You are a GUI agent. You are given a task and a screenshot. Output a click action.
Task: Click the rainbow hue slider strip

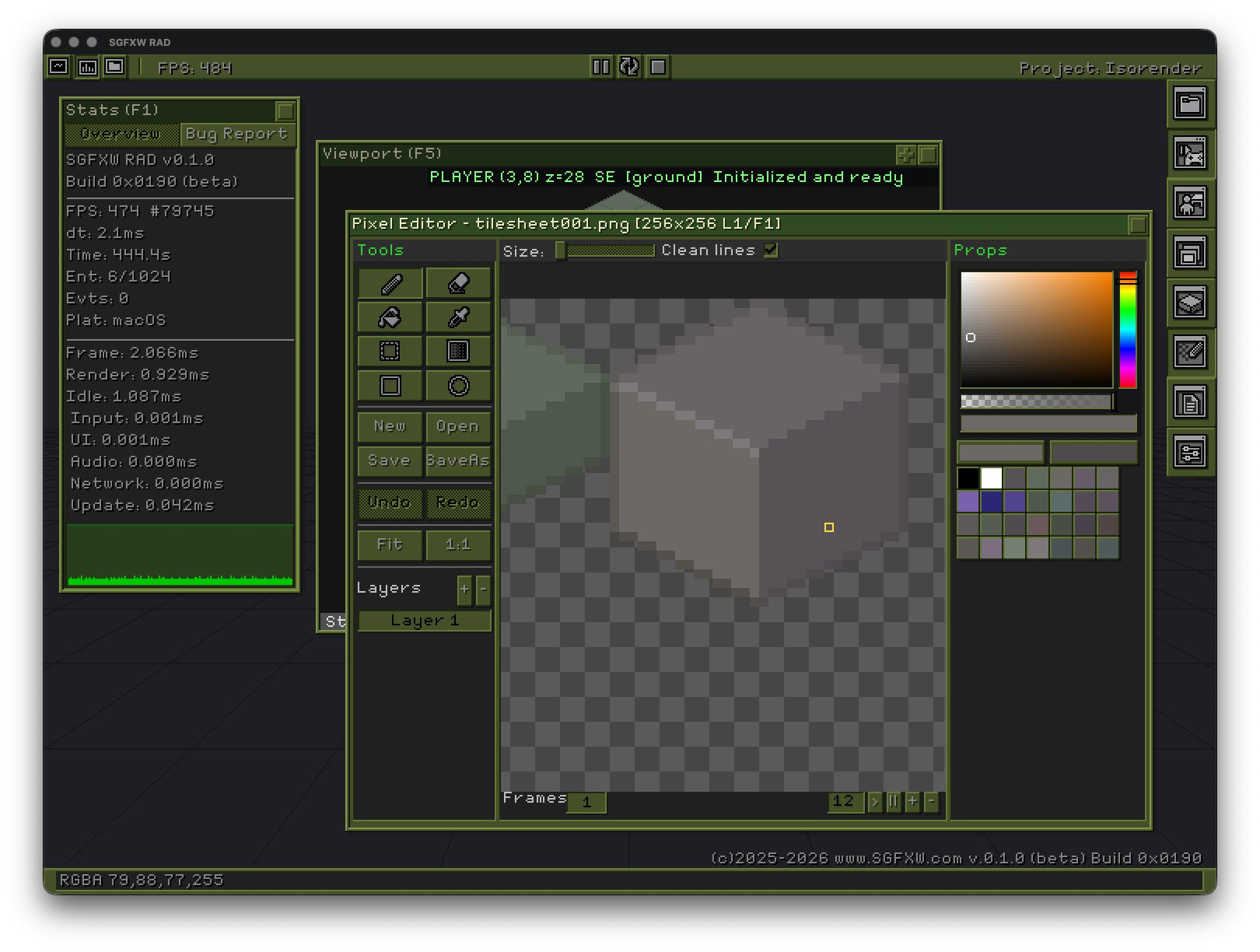[1128, 330]
